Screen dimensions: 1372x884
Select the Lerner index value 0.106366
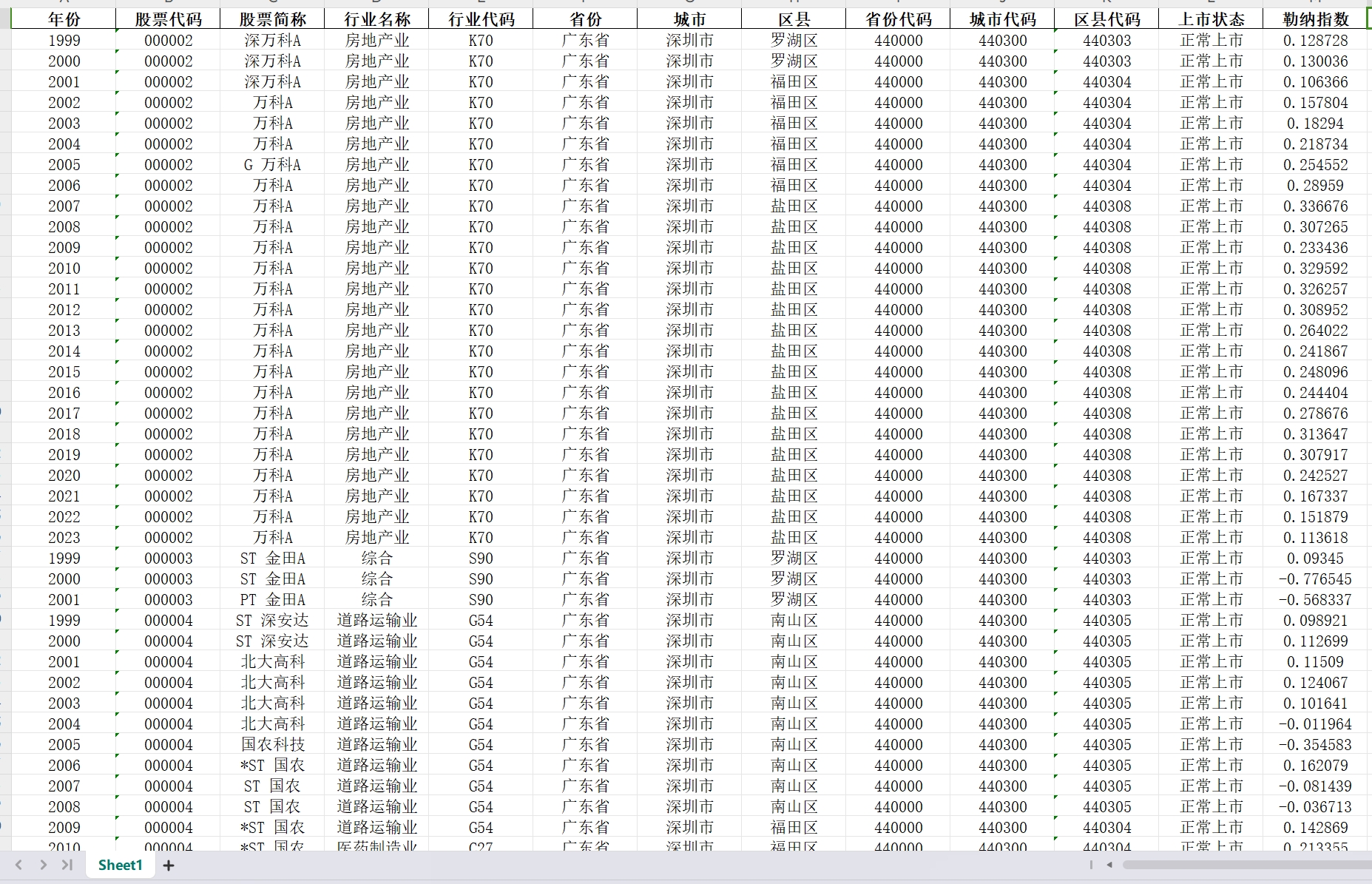click(x=1315, y=82)
